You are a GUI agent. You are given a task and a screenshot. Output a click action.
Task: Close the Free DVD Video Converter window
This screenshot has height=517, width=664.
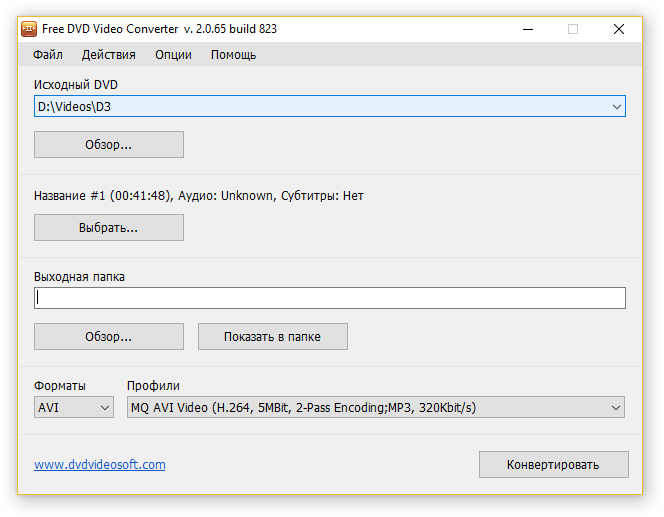pos(619,29)
